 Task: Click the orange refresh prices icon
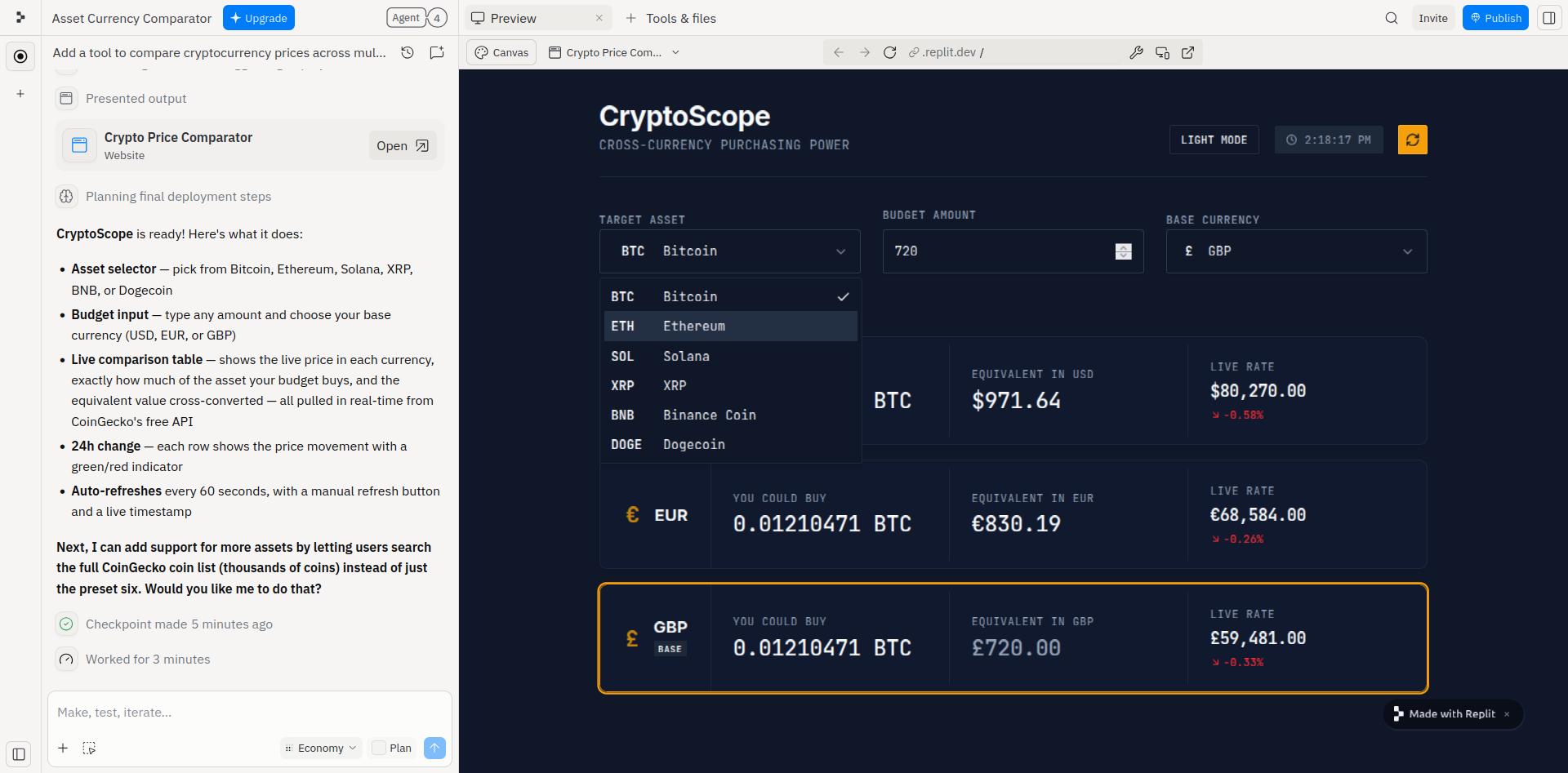(x=1412, y=140)
